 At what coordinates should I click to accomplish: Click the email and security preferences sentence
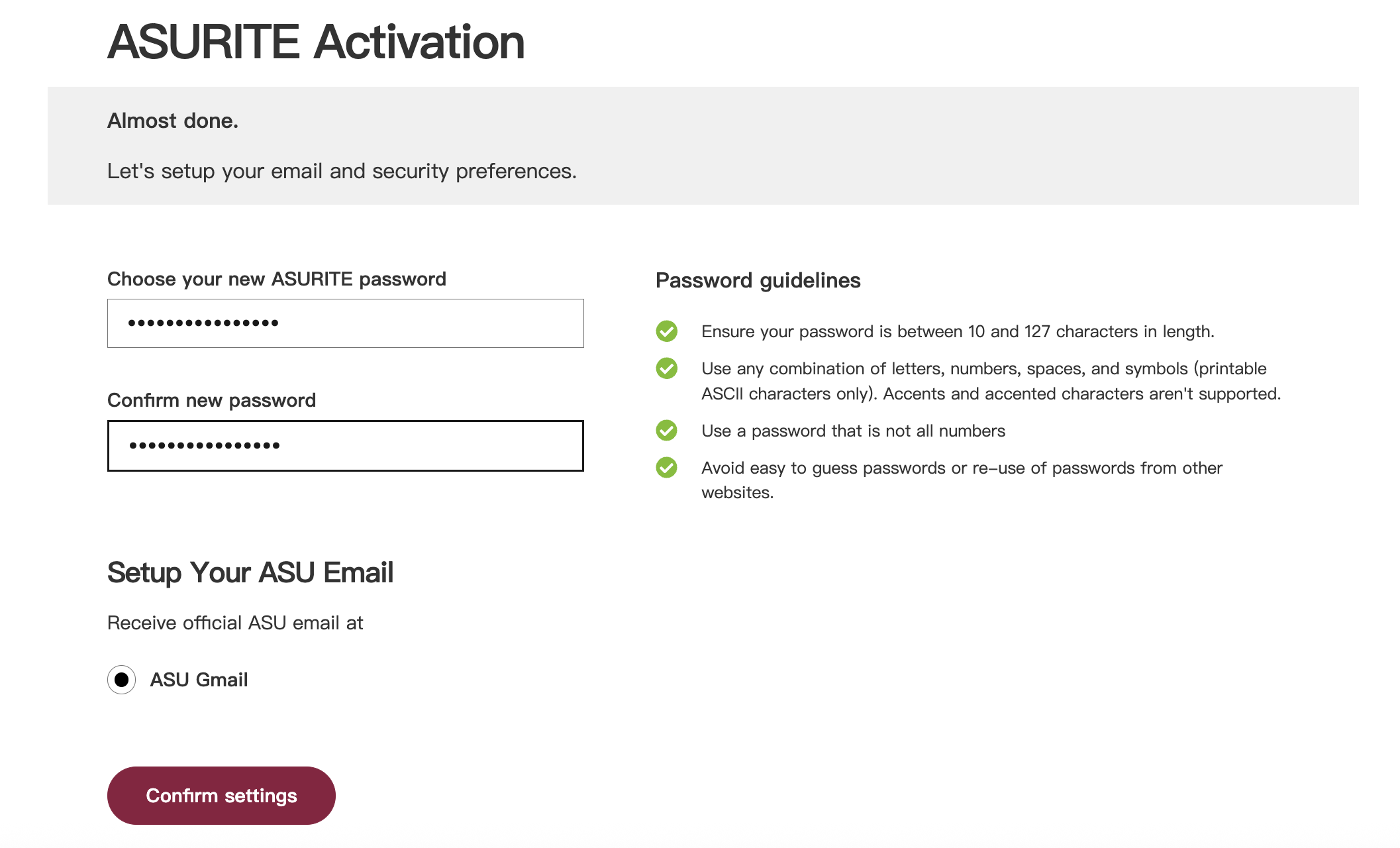342,171
